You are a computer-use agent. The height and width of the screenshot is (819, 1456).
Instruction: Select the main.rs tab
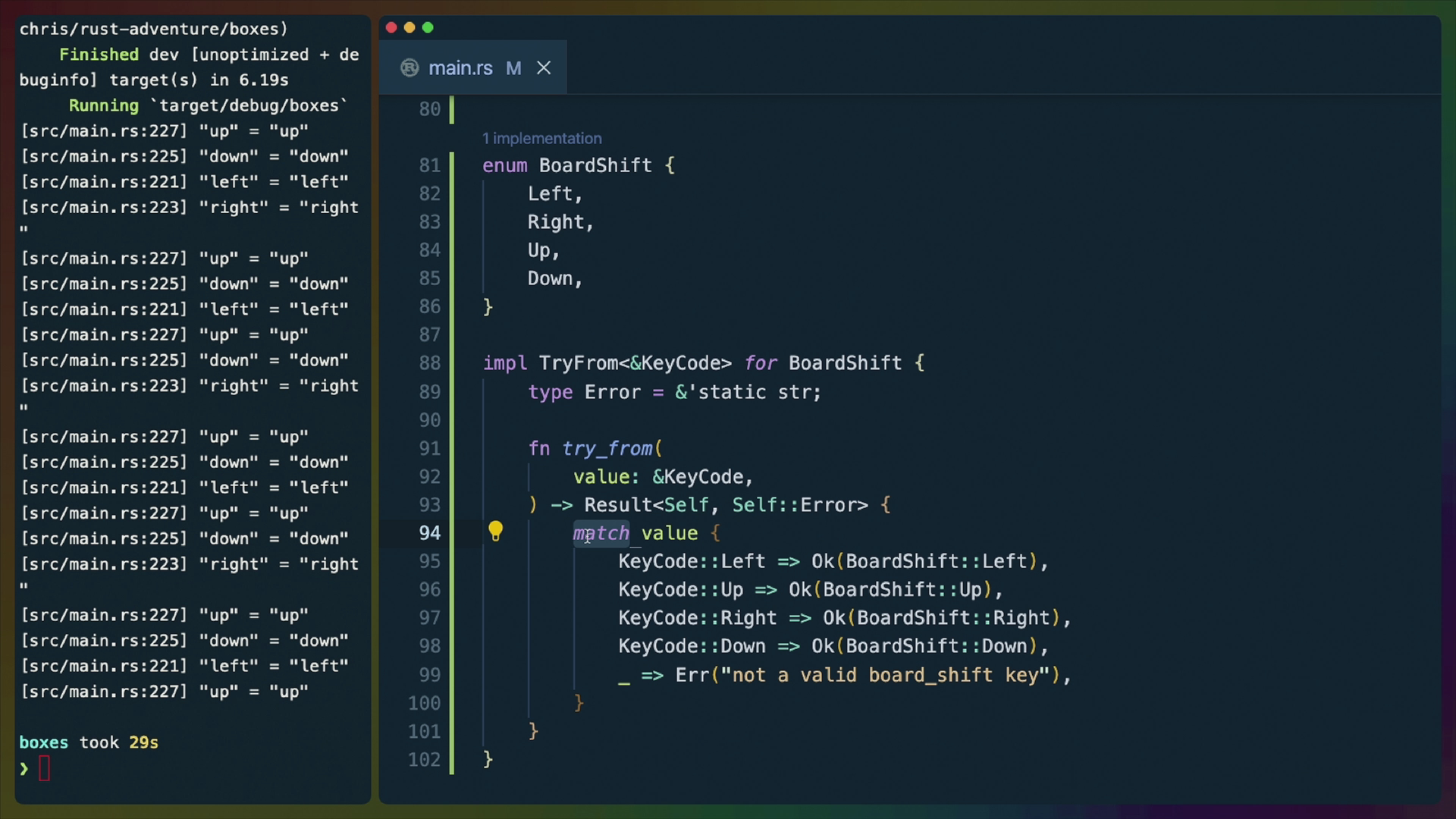(x=460, y=67)
